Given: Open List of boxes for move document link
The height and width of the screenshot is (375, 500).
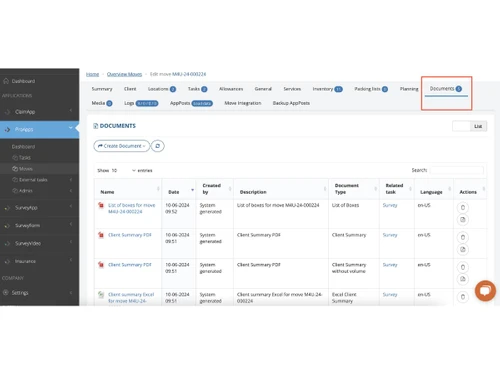Looking at the screenshot, I should [132, 208].
